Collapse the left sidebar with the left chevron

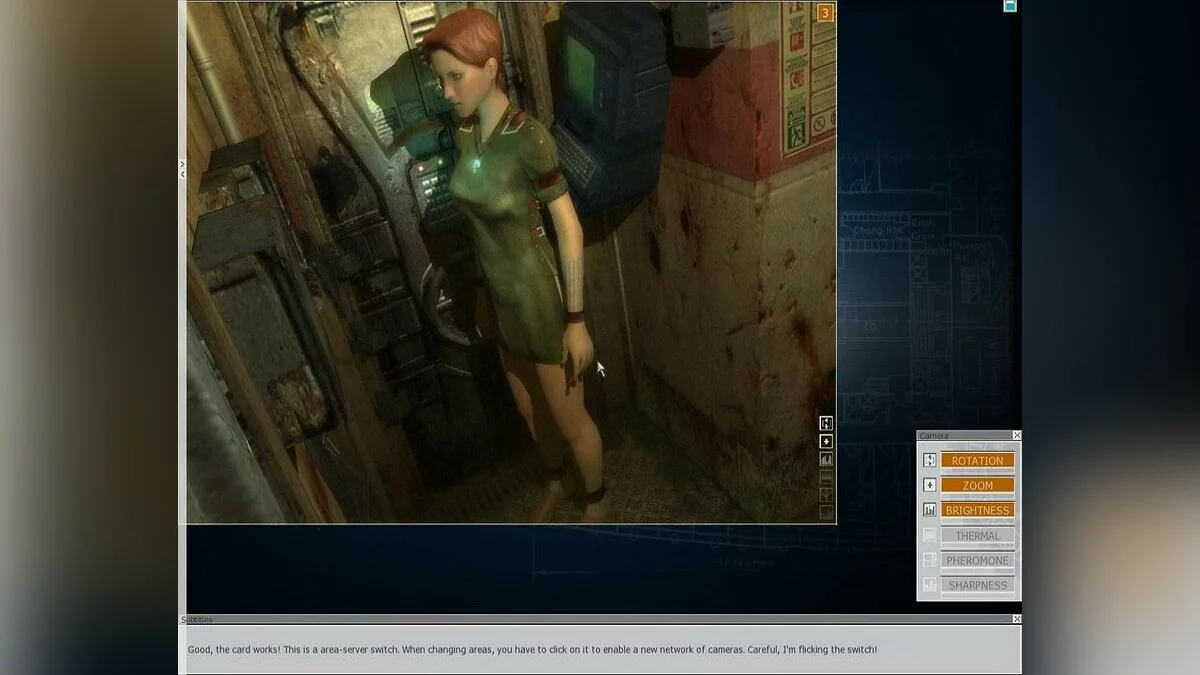(x=182, y=174)
